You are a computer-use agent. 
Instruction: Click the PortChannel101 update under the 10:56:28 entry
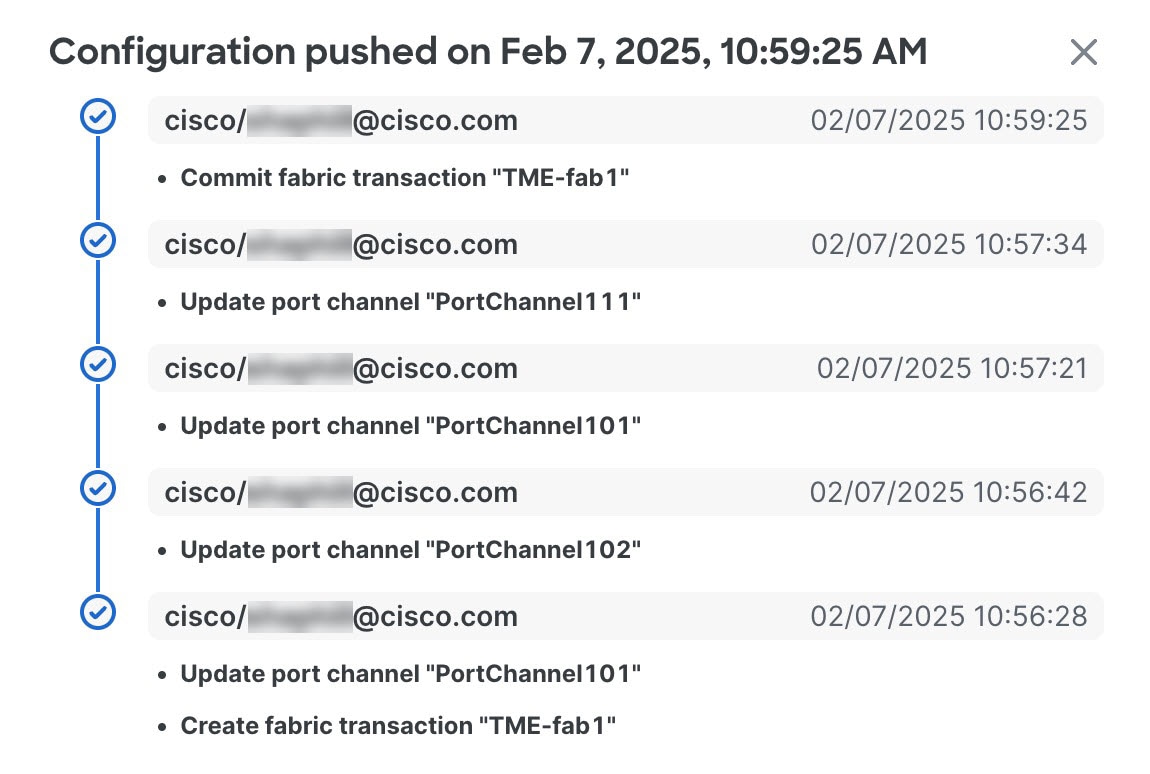click(x=411, y=673)
